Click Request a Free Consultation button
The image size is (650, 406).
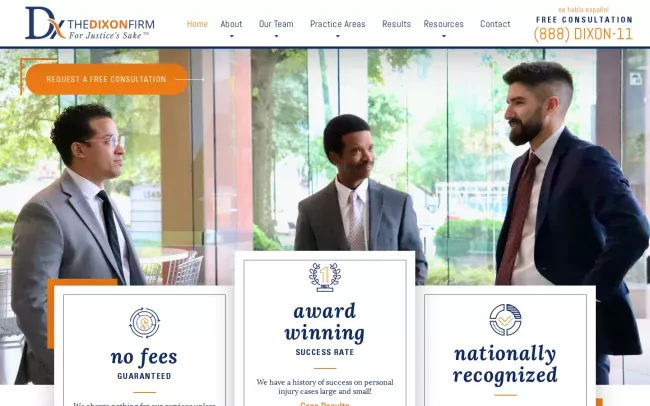tap(107, 79)
